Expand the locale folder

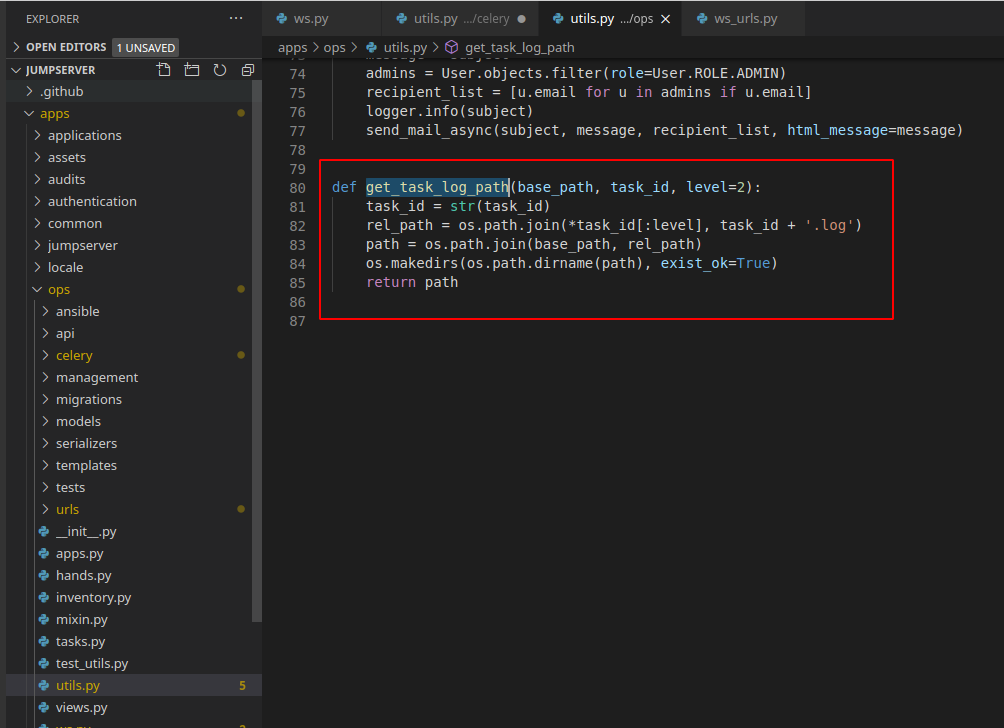pyautogui.click(x=37, y=268)
